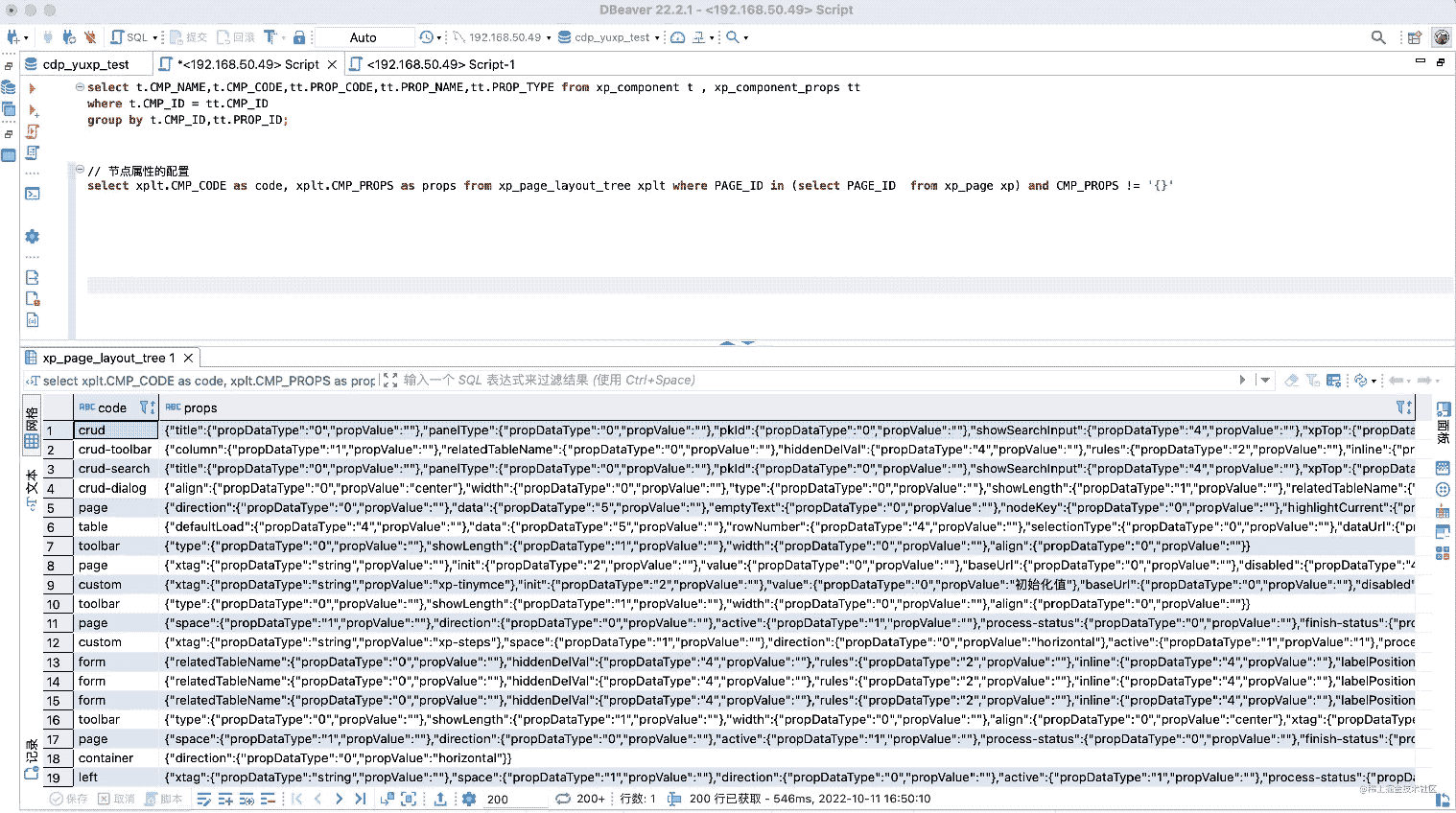Select cell table in row 6
Image resolution: width=1456 pixels, height=813 pixels.
[115, 526]
